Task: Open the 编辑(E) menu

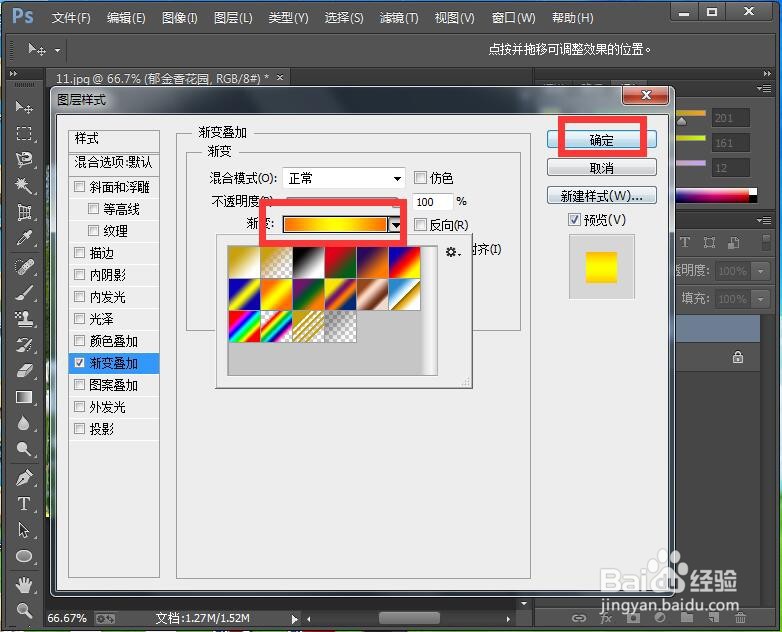Action: (126, 18)
